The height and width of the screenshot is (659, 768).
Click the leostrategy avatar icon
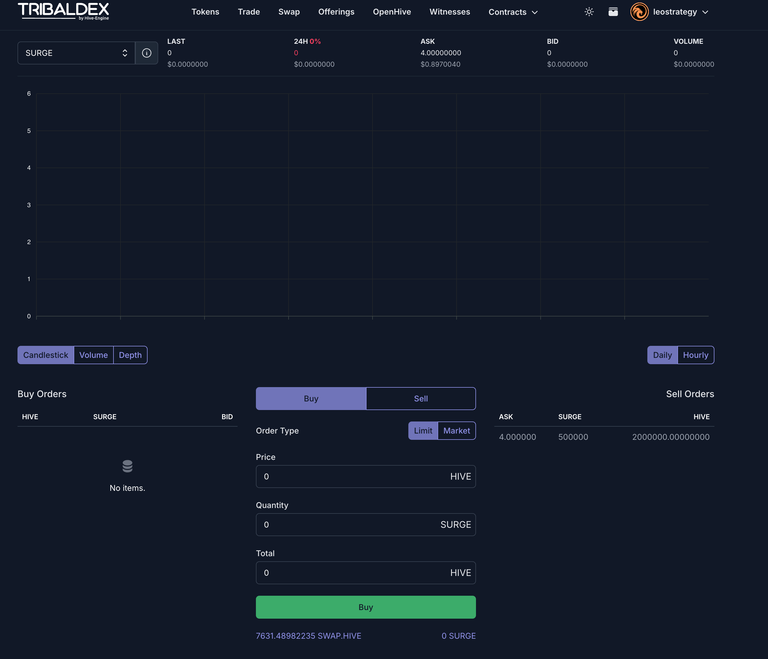coord(639,12)
